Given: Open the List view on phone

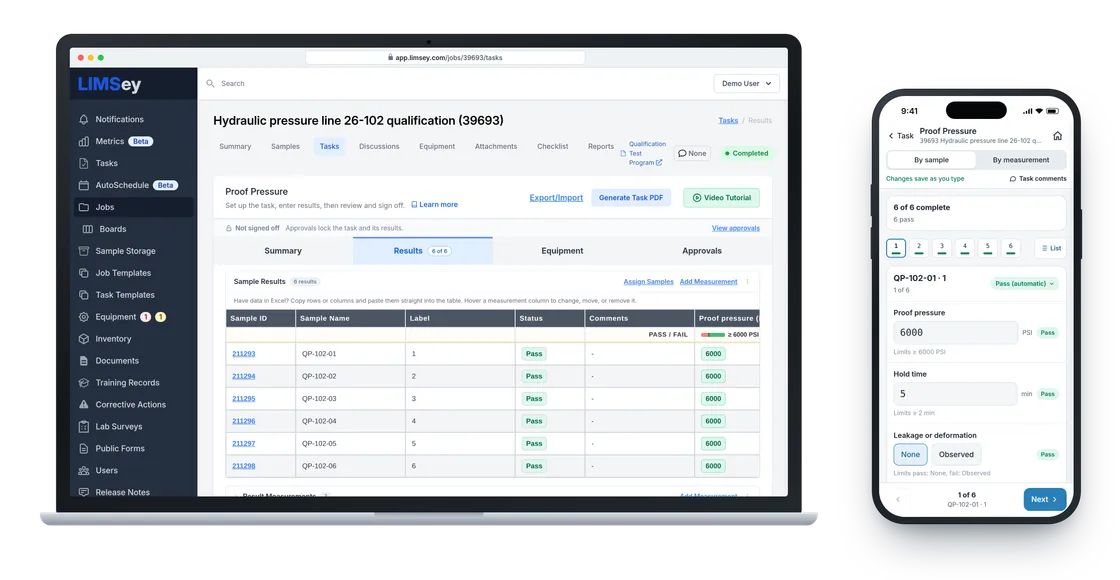Looking at the screenshot, I should (1051, 248).
